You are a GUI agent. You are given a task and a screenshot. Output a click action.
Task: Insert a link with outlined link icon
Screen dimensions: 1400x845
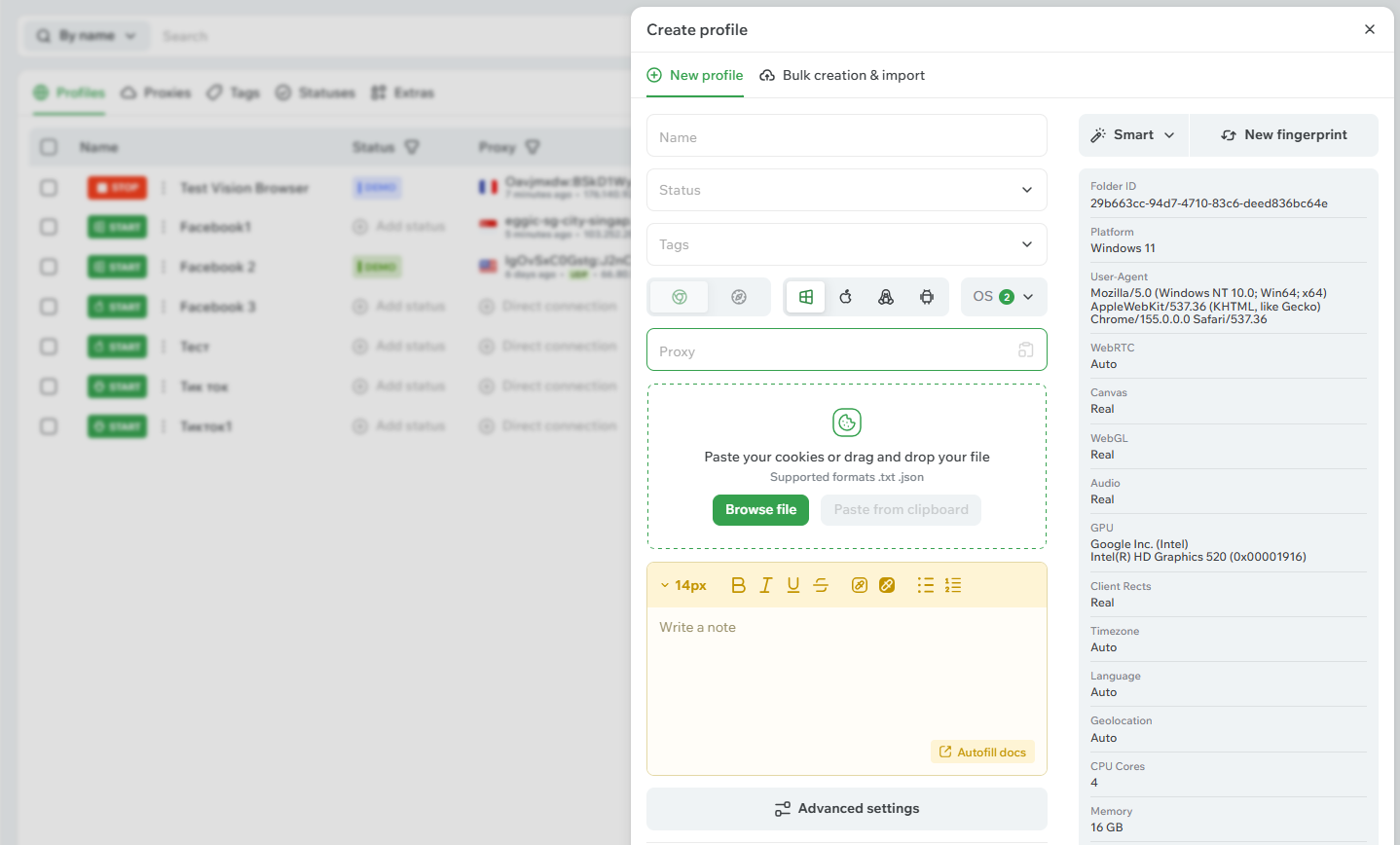[x=860, y=585]
